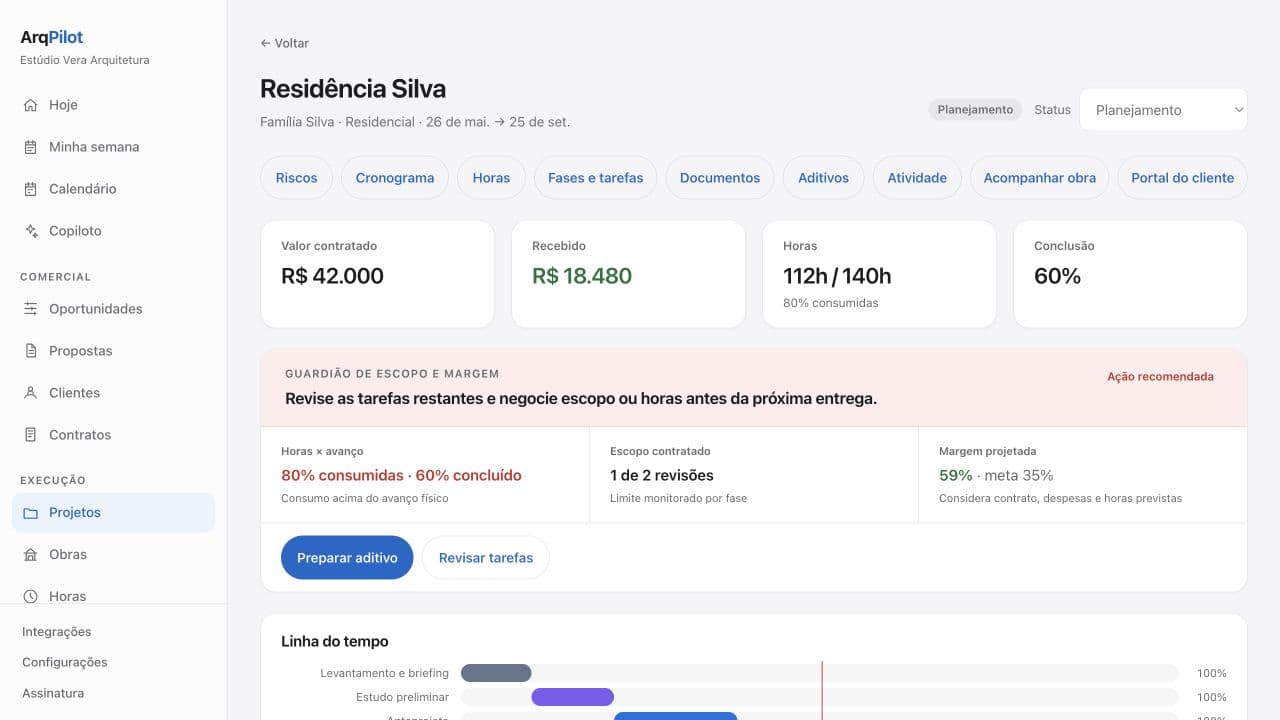Click the Recebido R$ 18.480 value

pyautogui.click(x=582, y=276)
